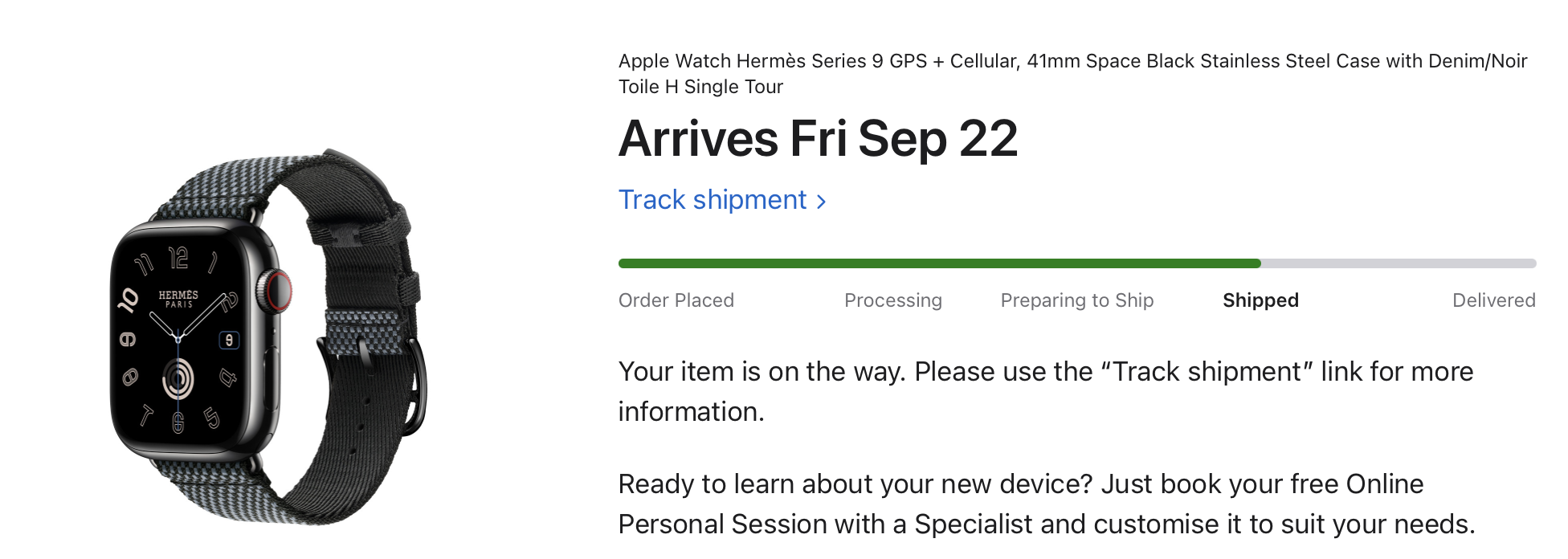Click the activity ring on watch face
1568x559 pixels.
(178, 379)
